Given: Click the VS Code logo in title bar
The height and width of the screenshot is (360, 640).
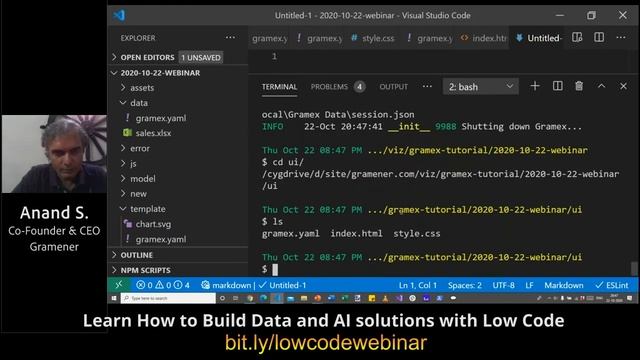Looking at the screenshot, I should pos(119,16).
